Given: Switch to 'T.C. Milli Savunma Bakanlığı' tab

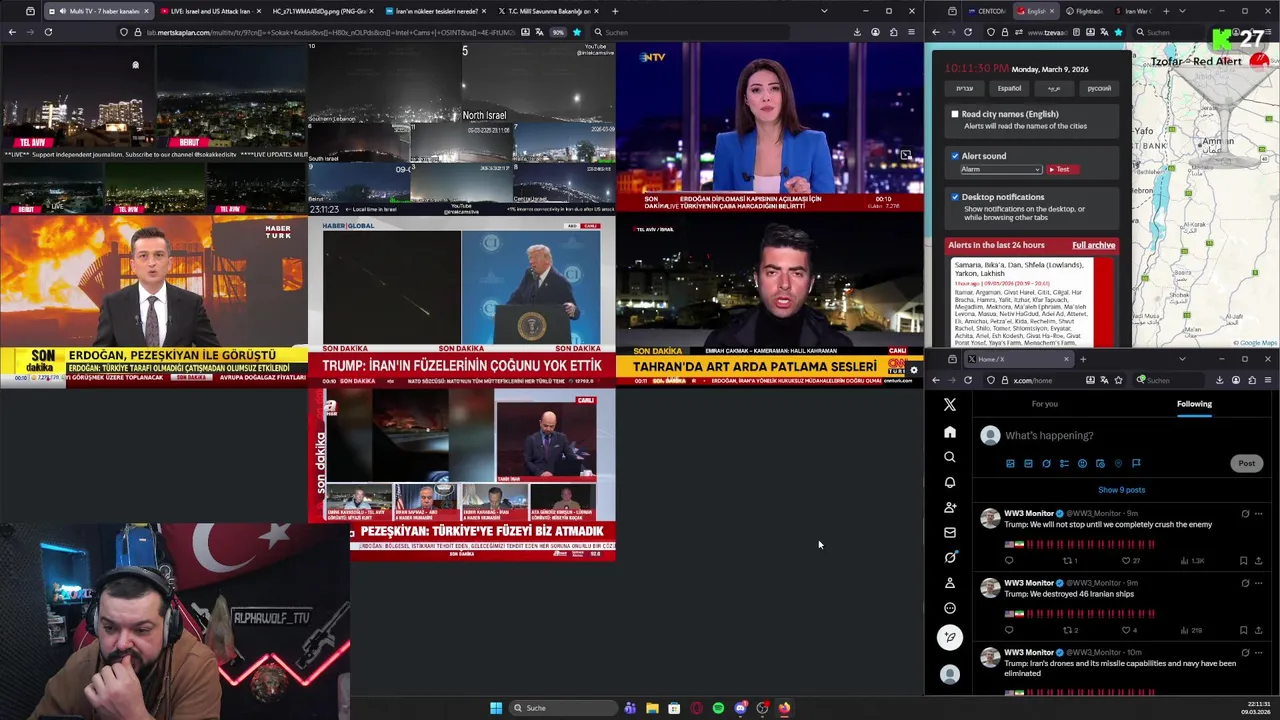Looking at the screenshot, I should tap(547, 11).
